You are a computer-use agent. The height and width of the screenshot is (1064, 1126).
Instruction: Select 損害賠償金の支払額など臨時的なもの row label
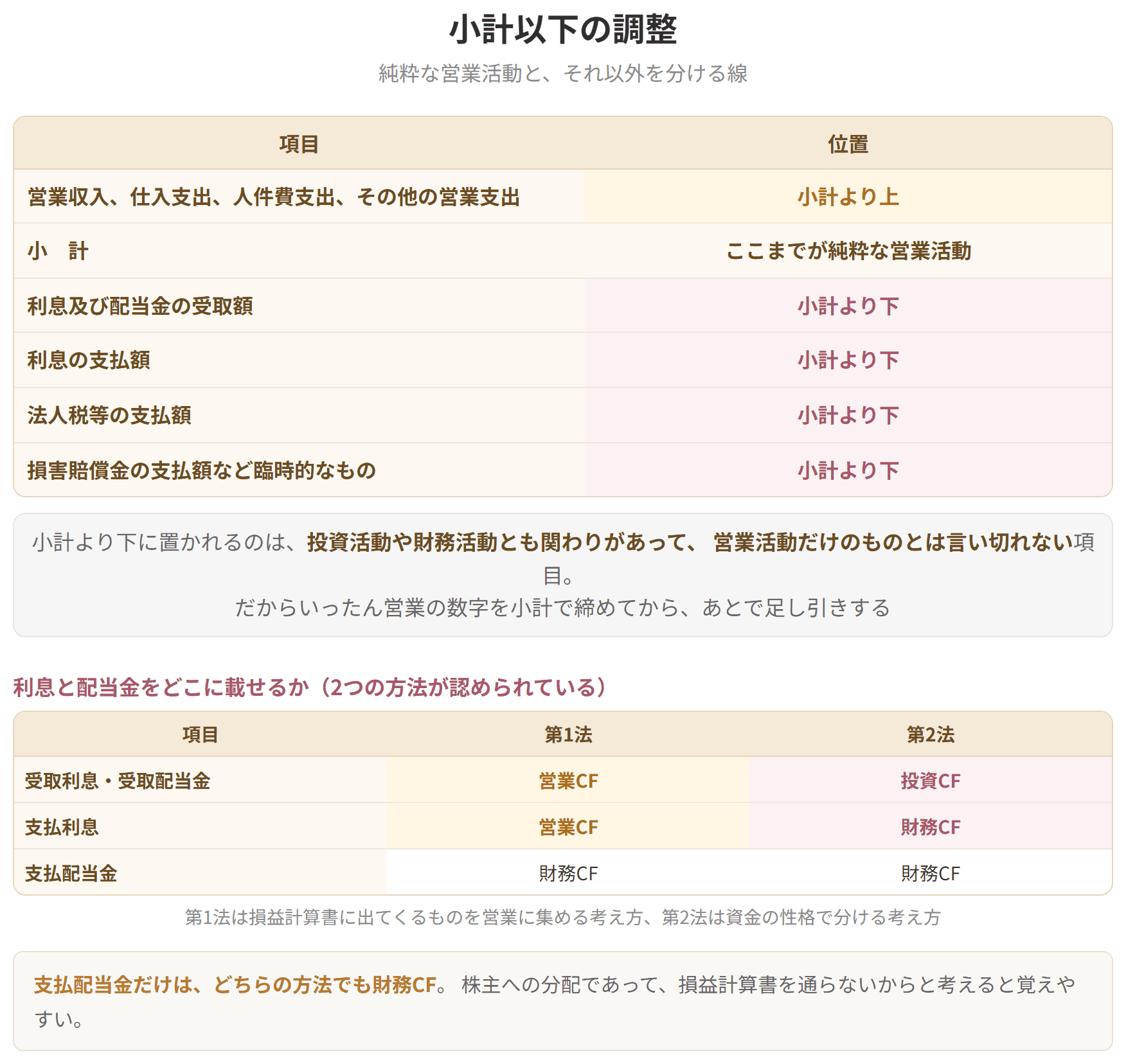tap(202, 470)
